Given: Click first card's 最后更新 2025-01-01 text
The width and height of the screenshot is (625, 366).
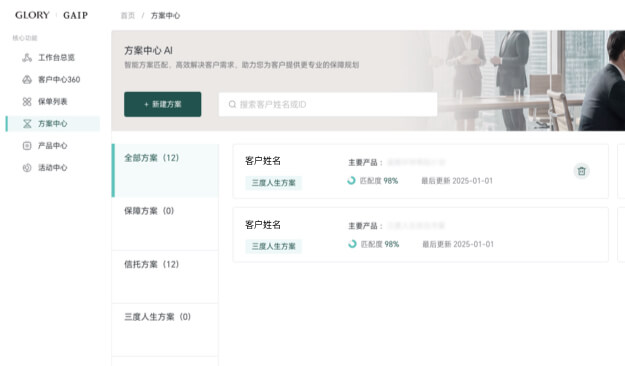Looking at the screenshot, I should click(457, 181).
